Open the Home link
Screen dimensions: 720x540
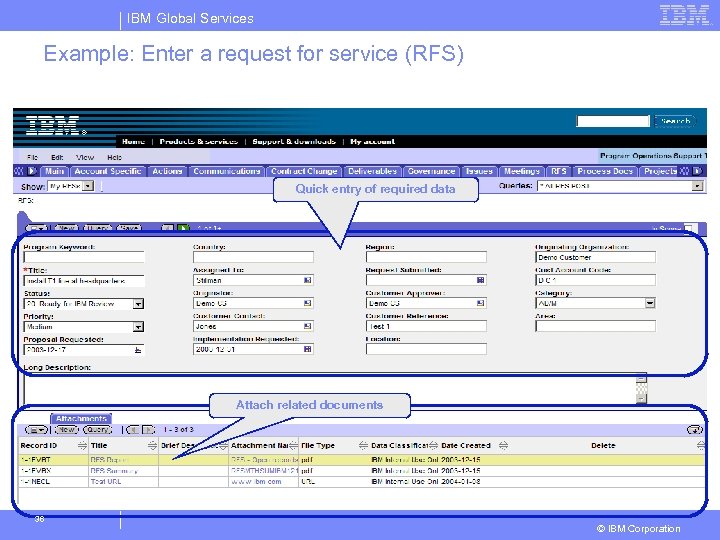[x=134, y=141]
